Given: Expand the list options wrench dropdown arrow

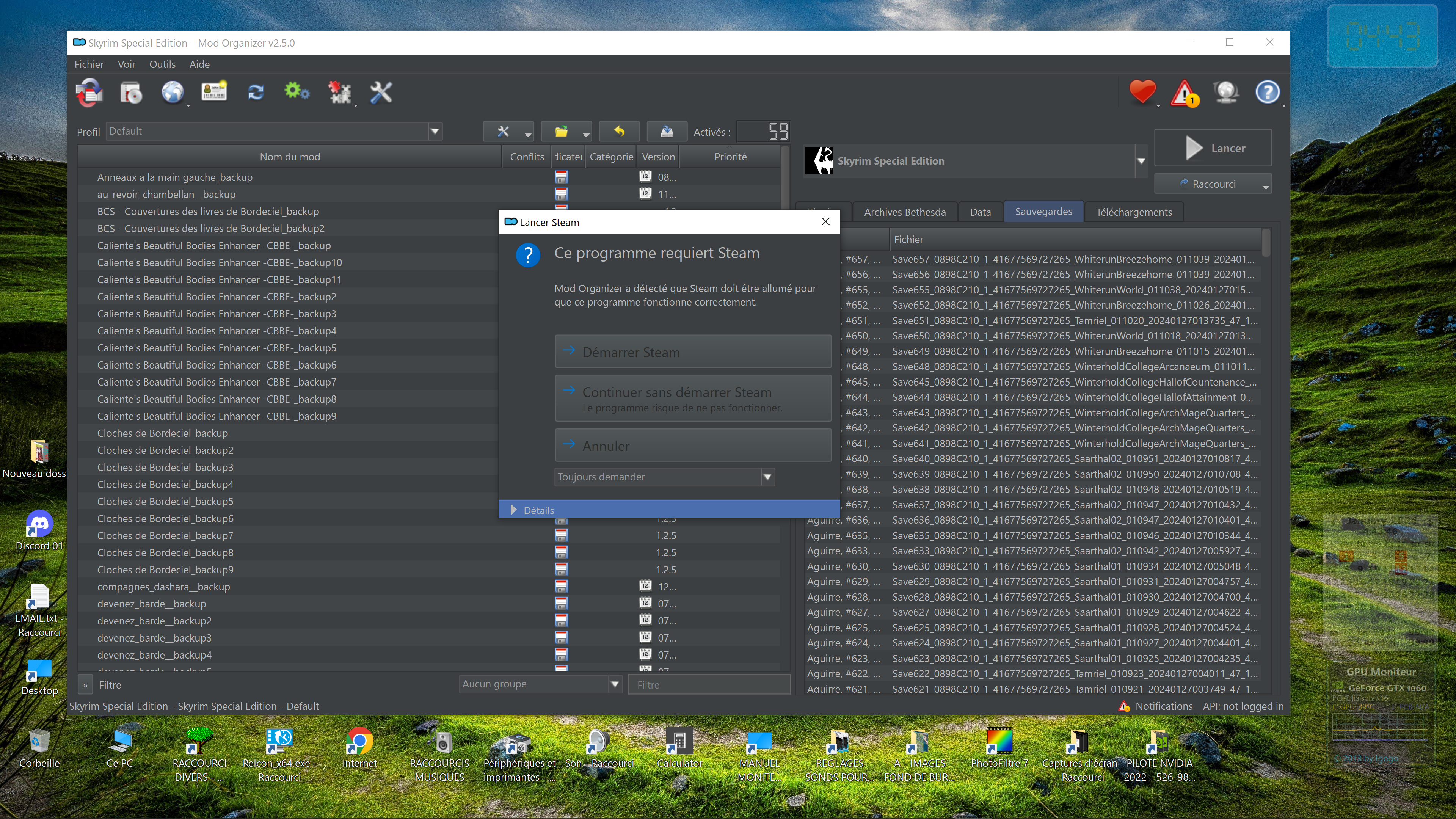Looking at the screenshot, I should pyautogui.click(x=527, y=135).
